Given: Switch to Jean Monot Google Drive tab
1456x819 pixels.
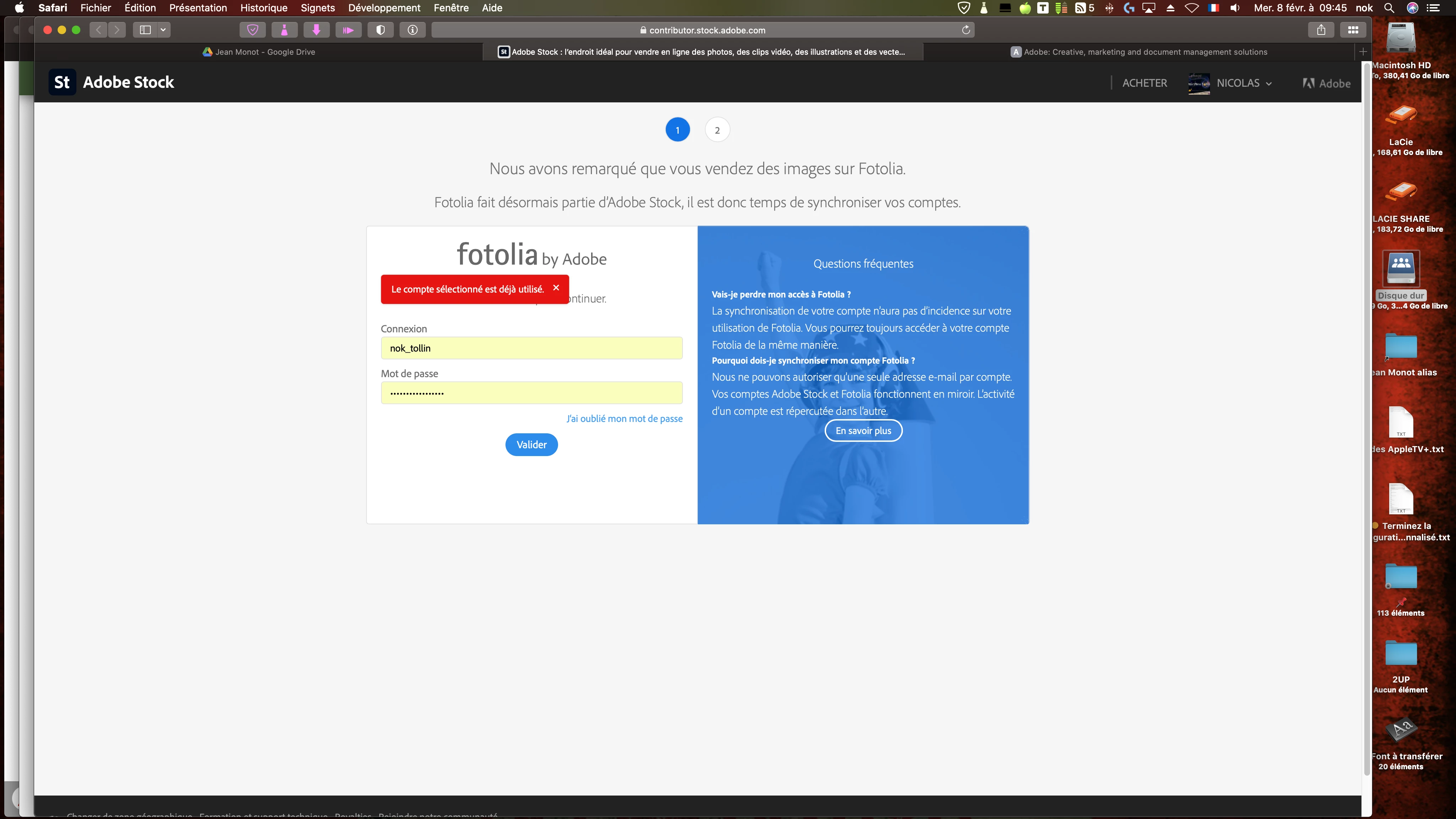Looking at the screenshot, I should click(x=259, y=52).
